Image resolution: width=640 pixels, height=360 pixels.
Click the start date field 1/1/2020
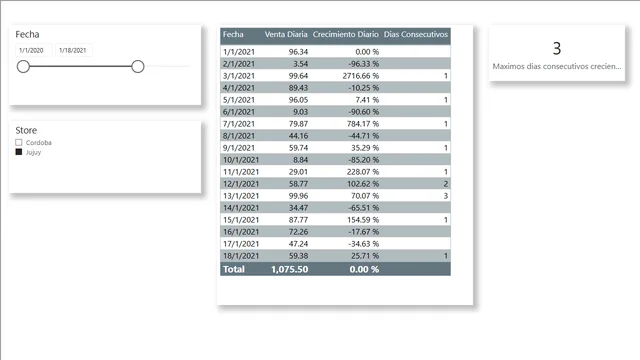click(x=34, y=50)
